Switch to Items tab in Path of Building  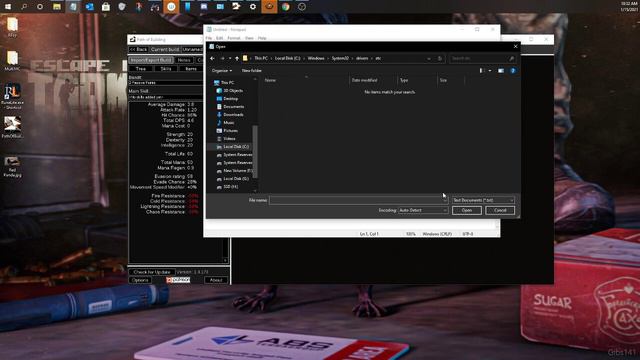191,69
